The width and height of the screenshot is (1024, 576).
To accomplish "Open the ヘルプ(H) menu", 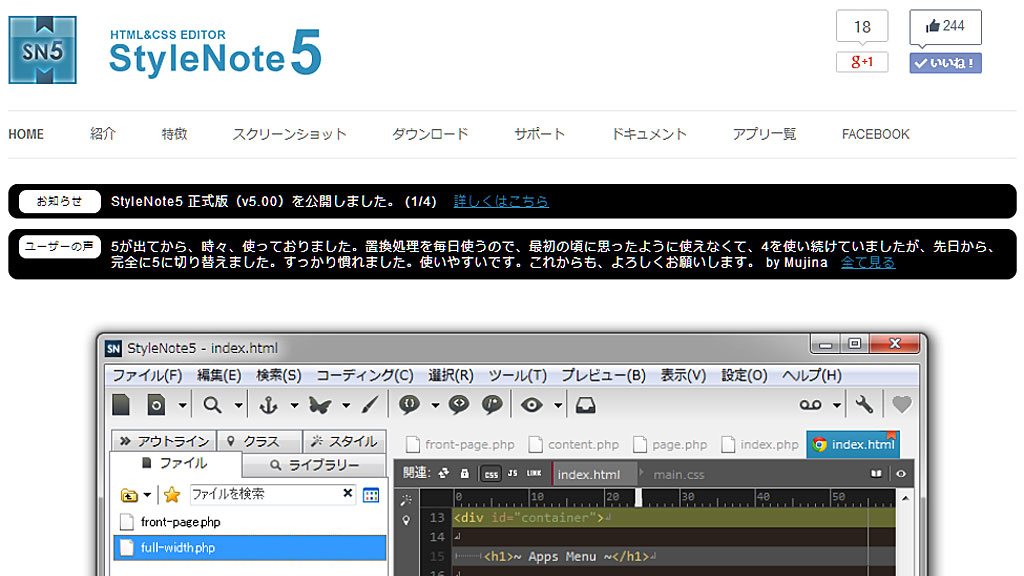I will click(x=812, y=376).
